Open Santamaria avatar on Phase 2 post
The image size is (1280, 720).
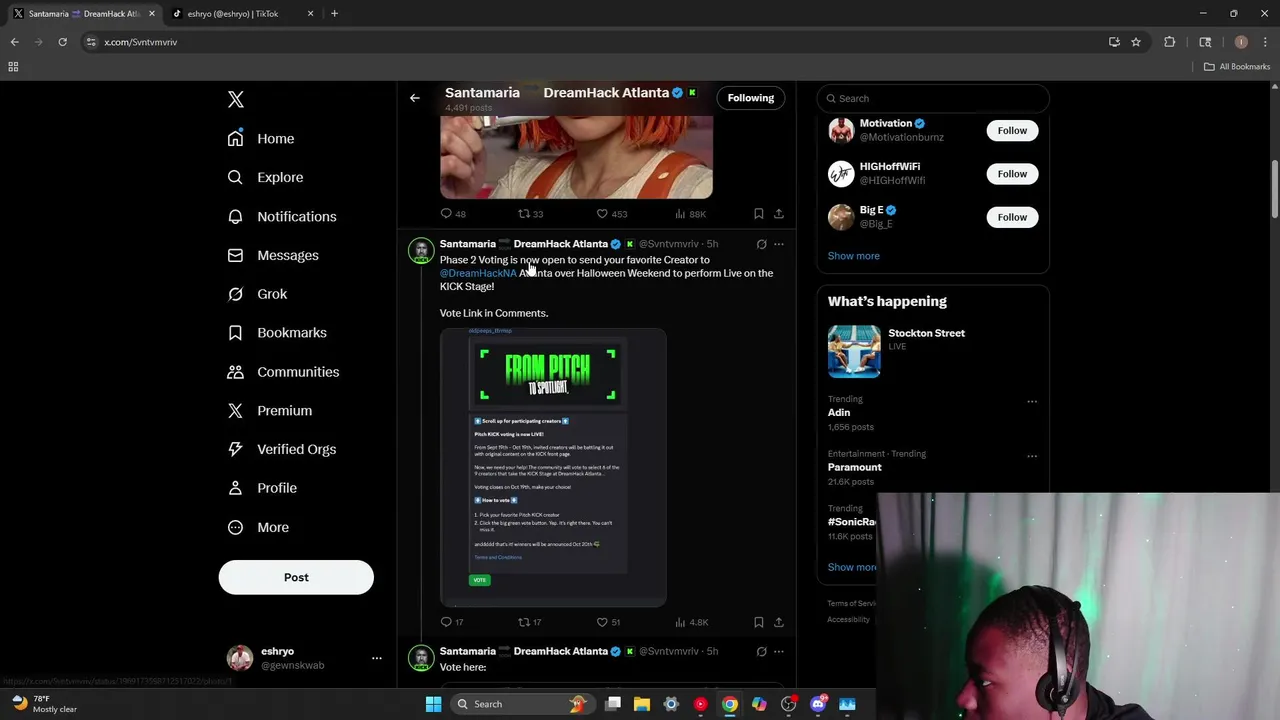coord(421,250)
